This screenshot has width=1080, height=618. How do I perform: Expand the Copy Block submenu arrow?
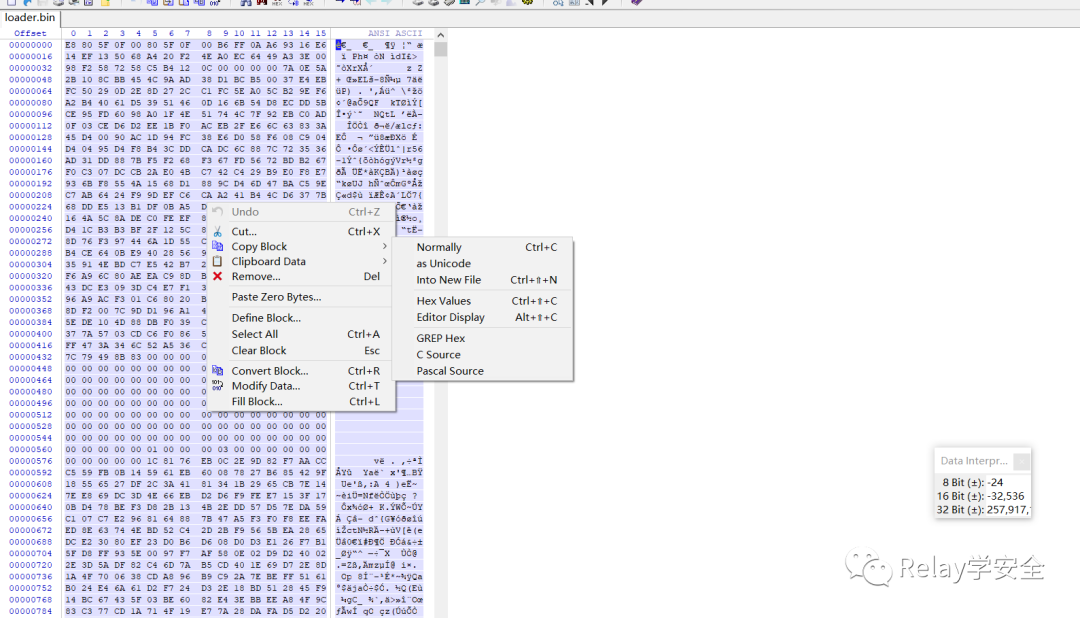386,247
